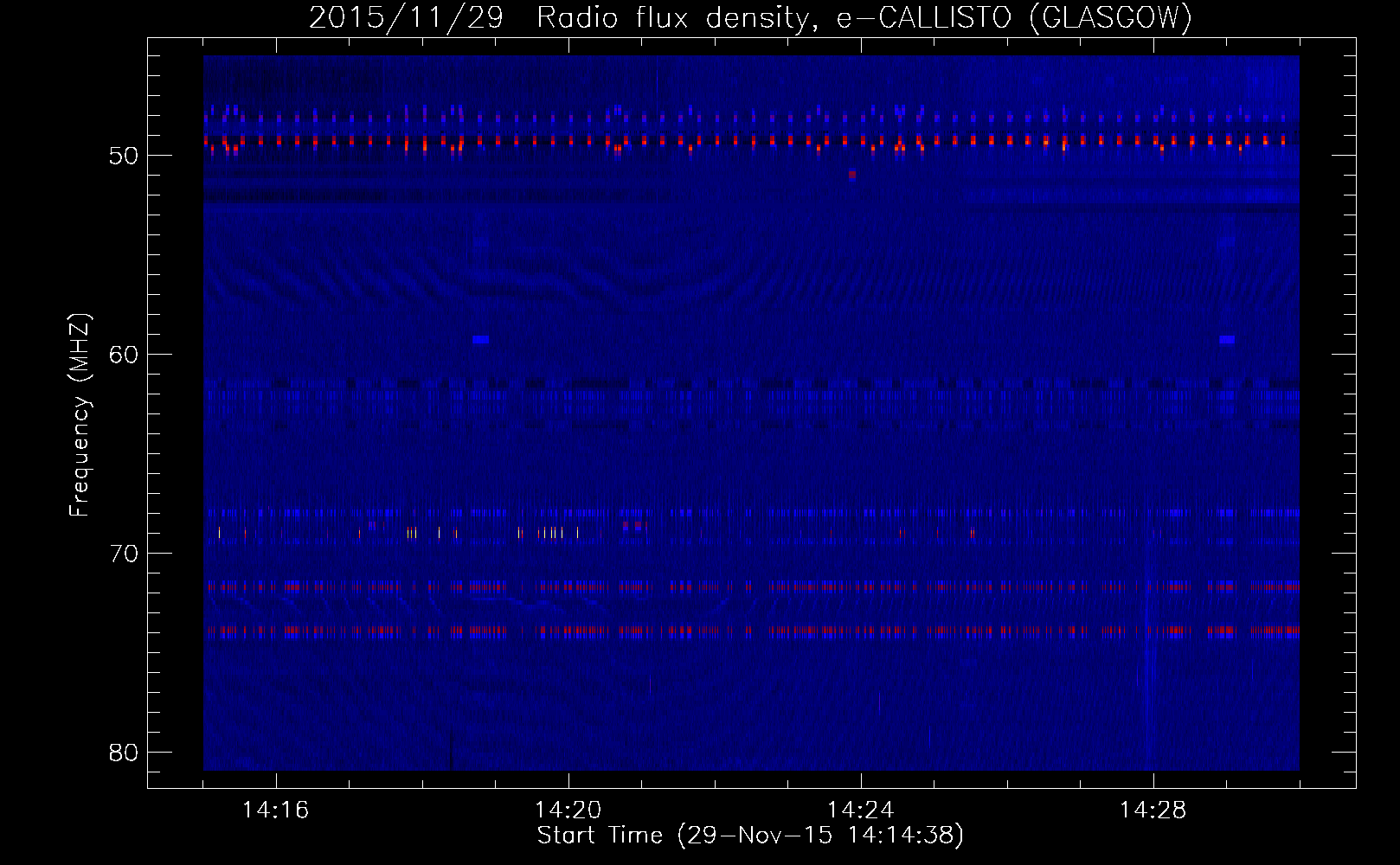This screenshot has height=865, width=1400.
Task: Click the 14:20 time tick label
Action: 568,811
